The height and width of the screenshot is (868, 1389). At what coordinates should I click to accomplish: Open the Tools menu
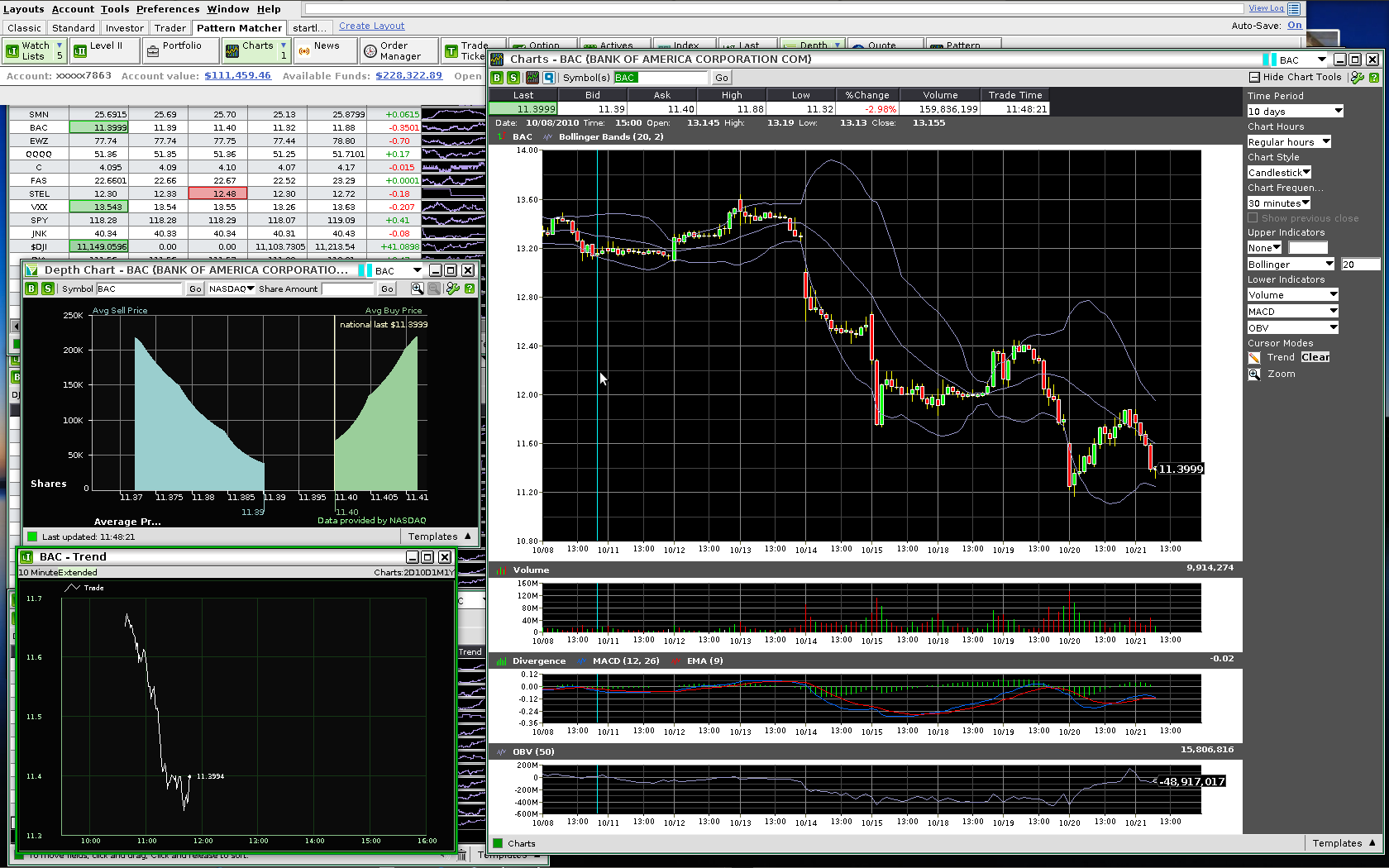(x=115, y=9)
